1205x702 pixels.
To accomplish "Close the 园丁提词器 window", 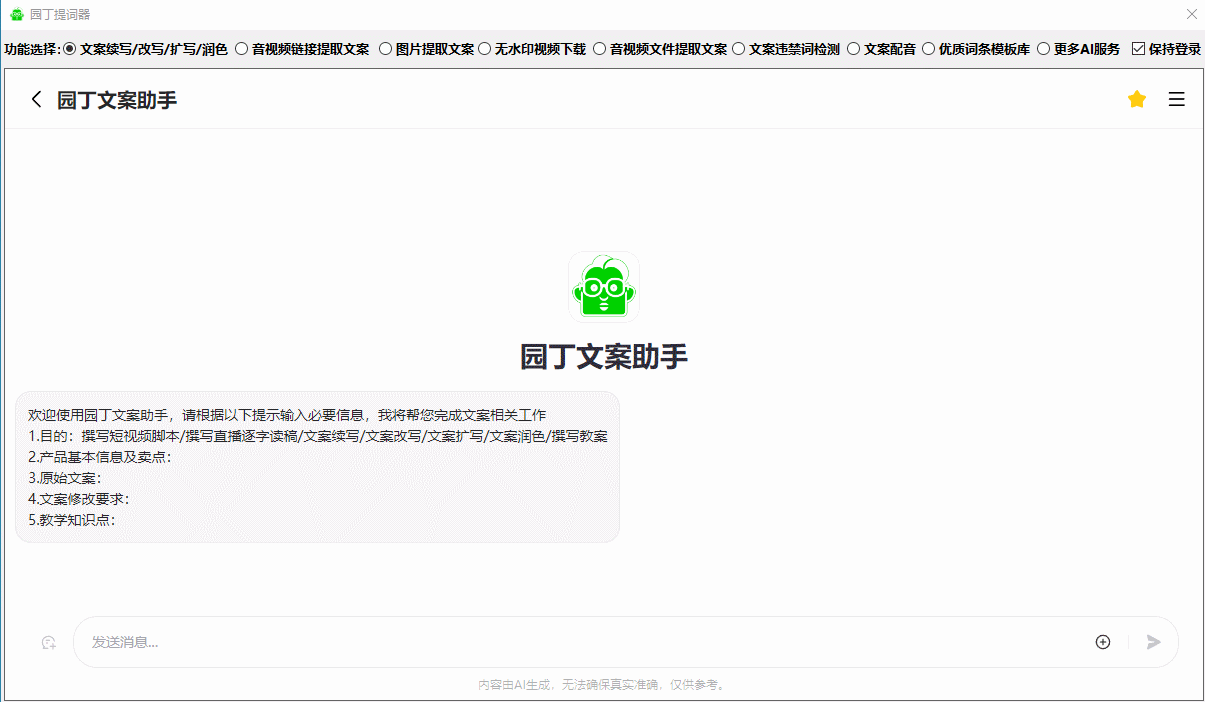I will click(x=1191, y=14).
